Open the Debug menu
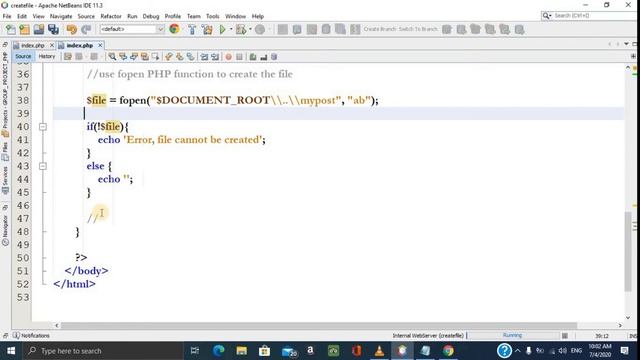 point(151,16)
